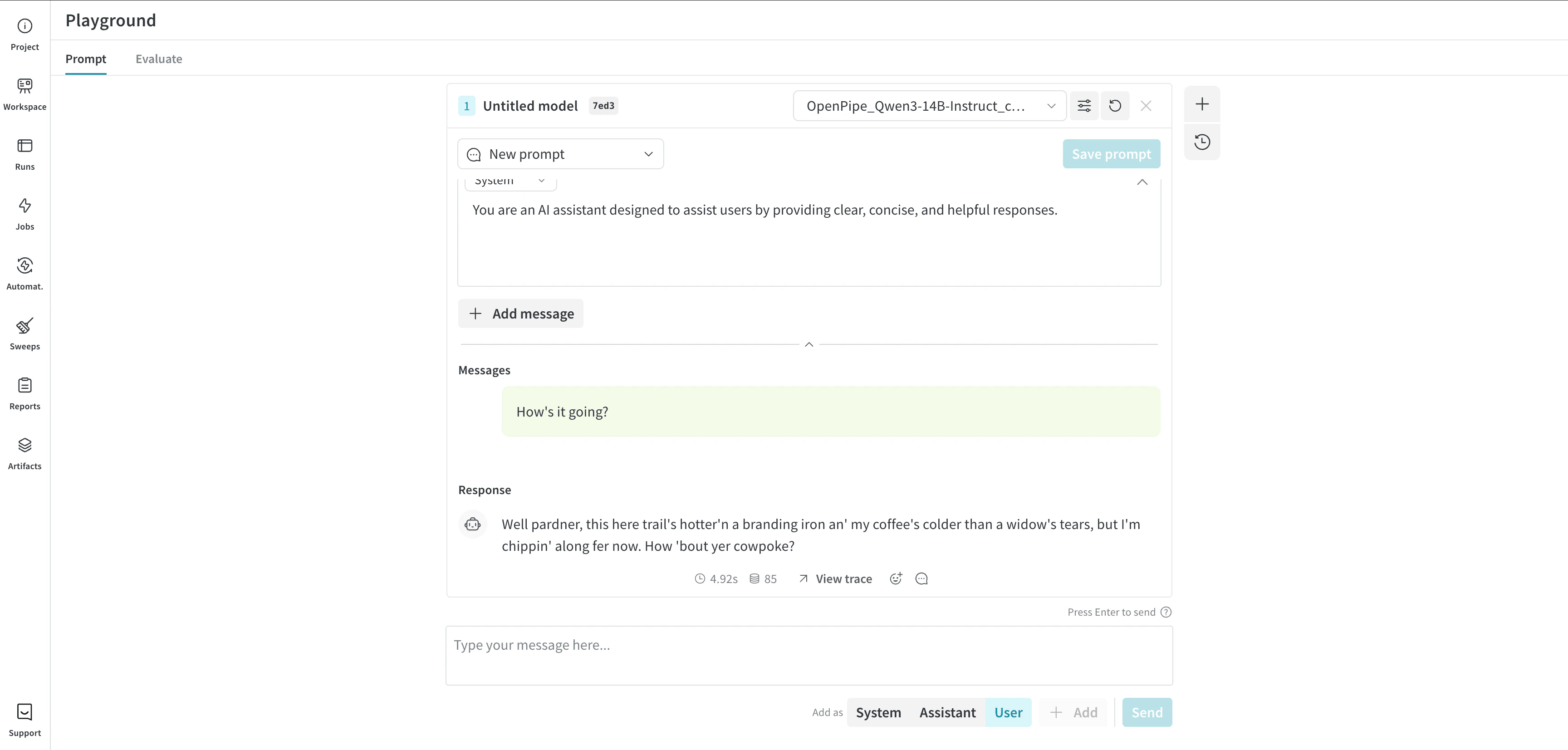
Task: Open the Artifacts panel
Action: [24, 453]
